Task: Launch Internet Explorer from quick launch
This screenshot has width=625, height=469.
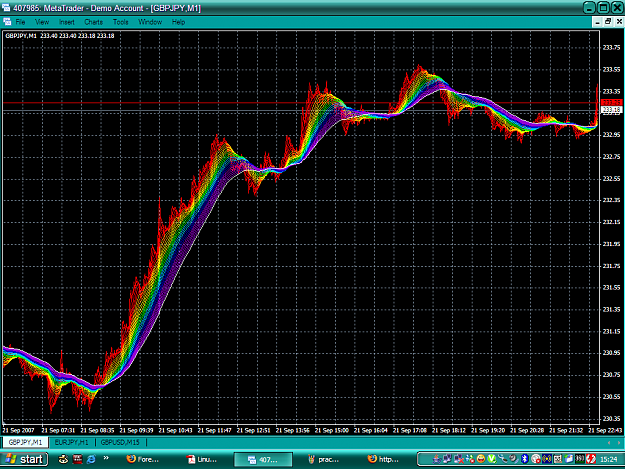Action: [91, 459]
